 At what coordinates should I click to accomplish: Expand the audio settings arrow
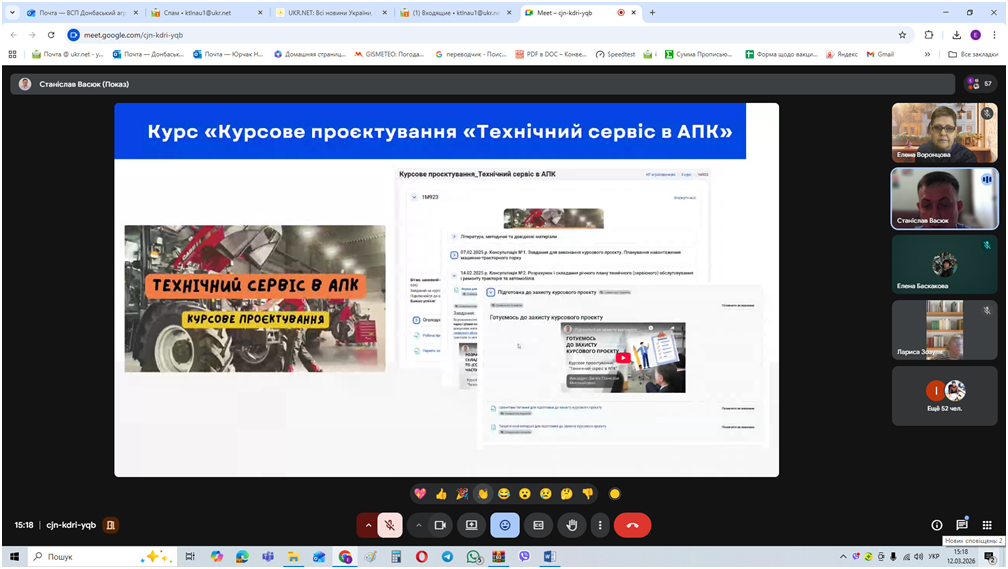(x=369, y=525)
